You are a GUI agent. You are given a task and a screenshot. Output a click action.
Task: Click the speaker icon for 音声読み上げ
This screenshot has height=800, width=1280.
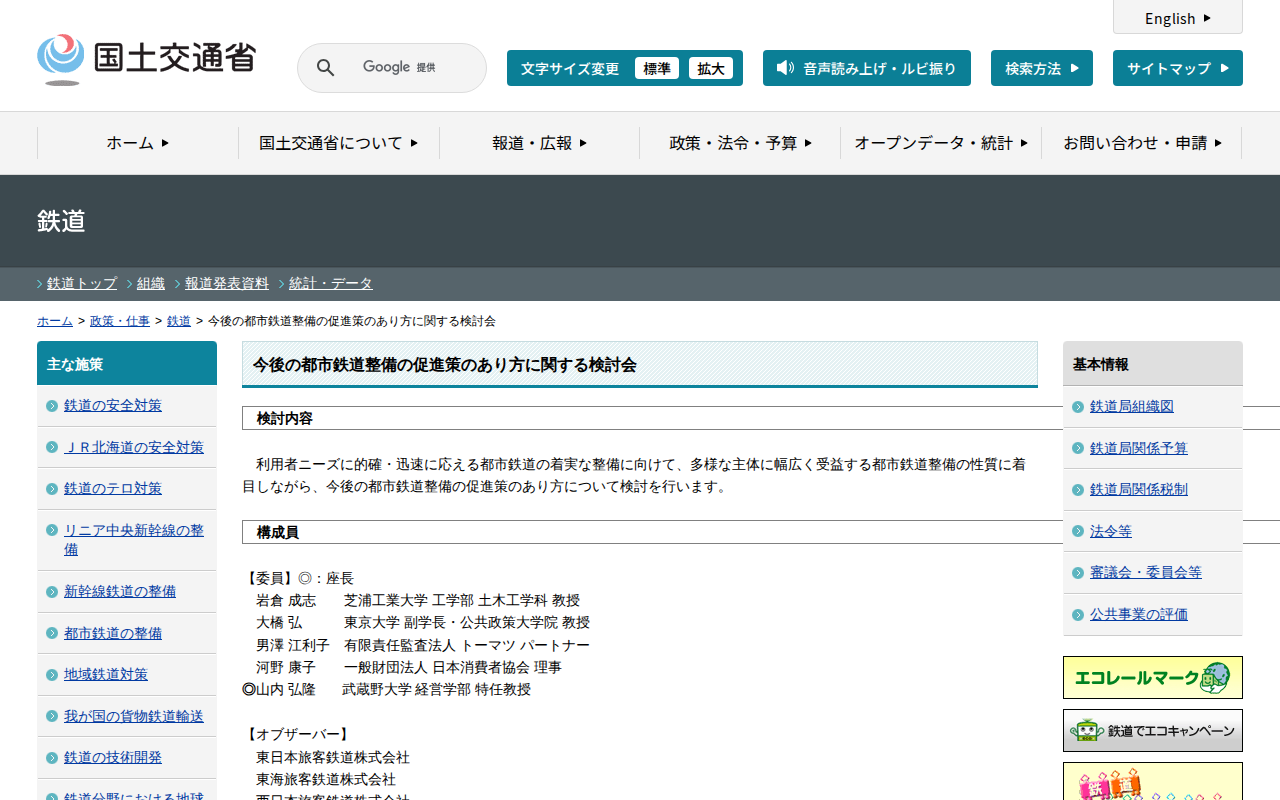pos(785,68)
